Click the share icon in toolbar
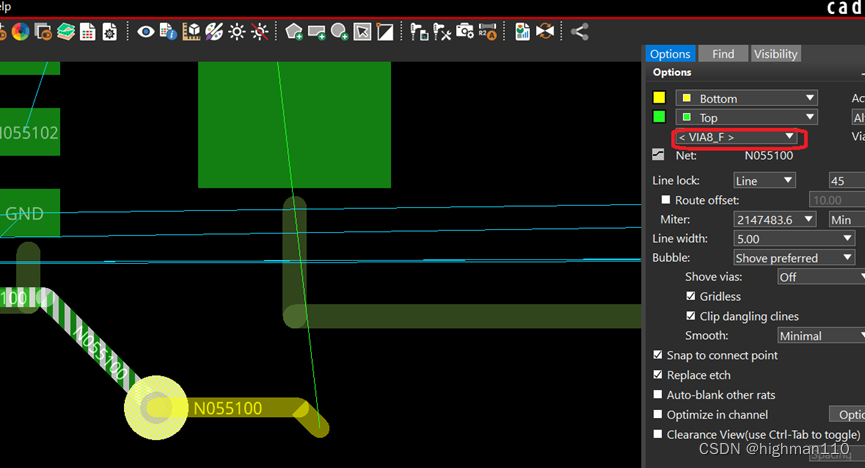Image resolution: width=865 pixels, height=468 pixels. point(580,32)
